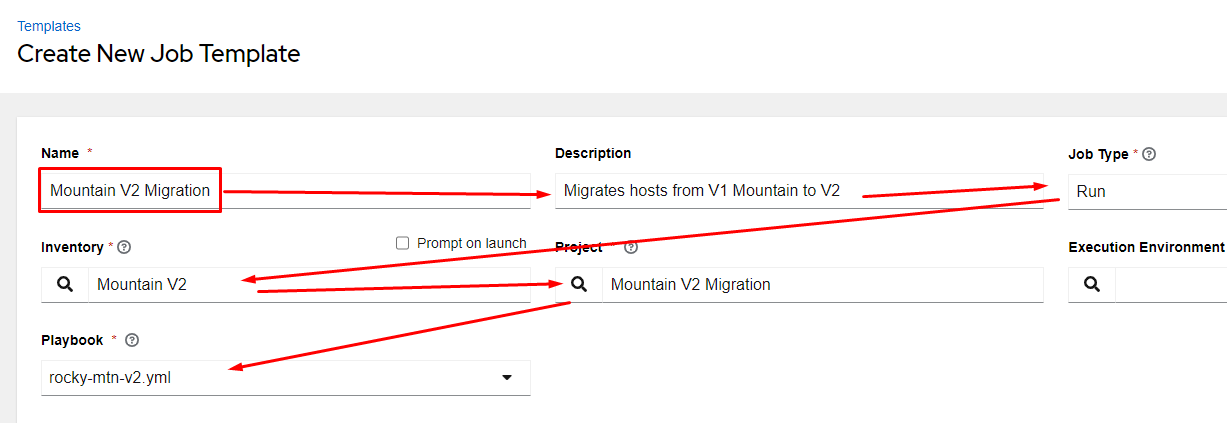Image resolution: width=1227 pixels, height=423 pixels.
Task: Open the Playbook dropdown arrow
Action: 507,378
